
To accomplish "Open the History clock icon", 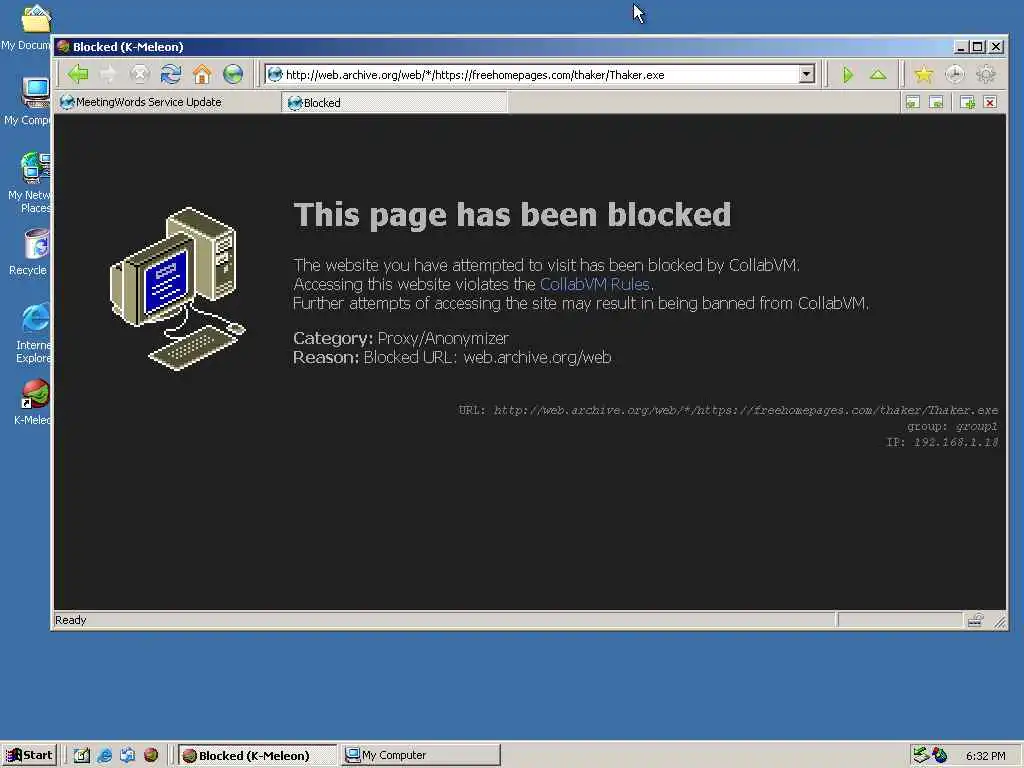I will (955, 74).
